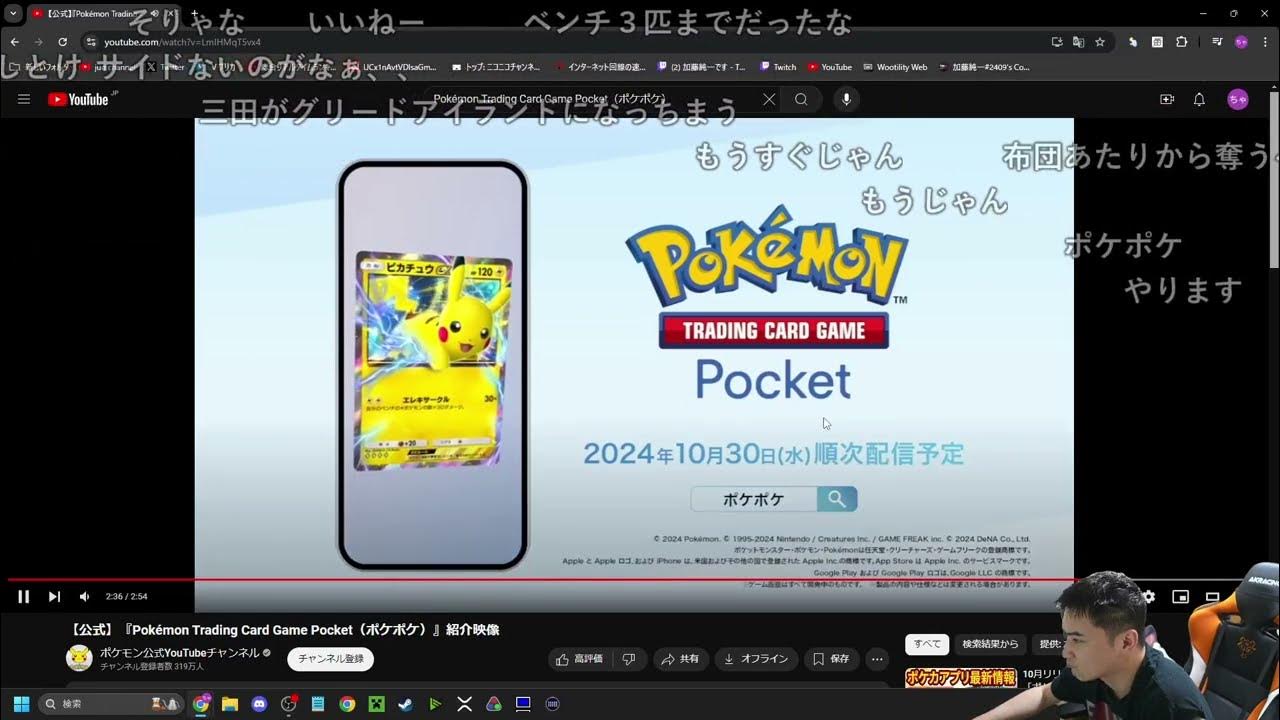Open the Twitch bookmark
Screen dimensions: 1280x720
point(778,67)
